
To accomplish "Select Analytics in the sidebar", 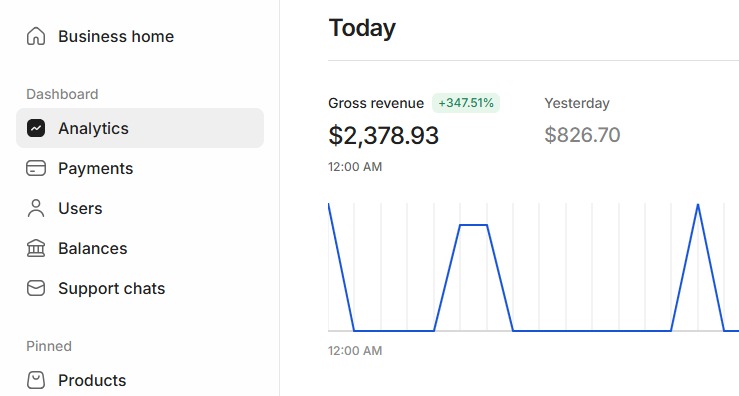I will click(x=140, y=128).
